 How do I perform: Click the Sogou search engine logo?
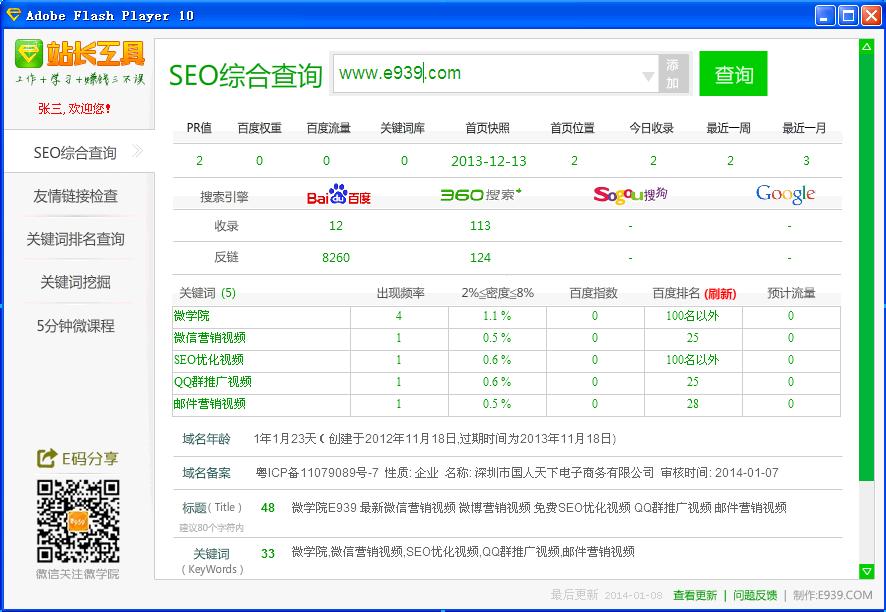pos(630,194)
